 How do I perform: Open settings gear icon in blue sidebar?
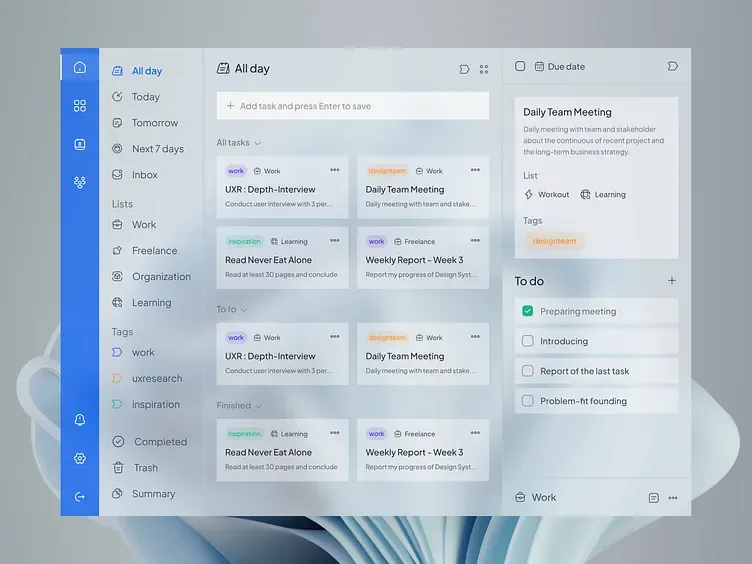tap(80, 458)
